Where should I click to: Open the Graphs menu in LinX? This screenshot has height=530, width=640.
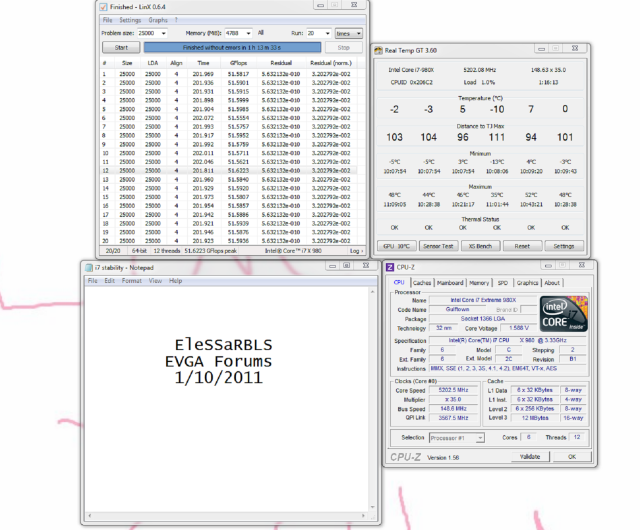pyautogui.click(x=158, y=19)
